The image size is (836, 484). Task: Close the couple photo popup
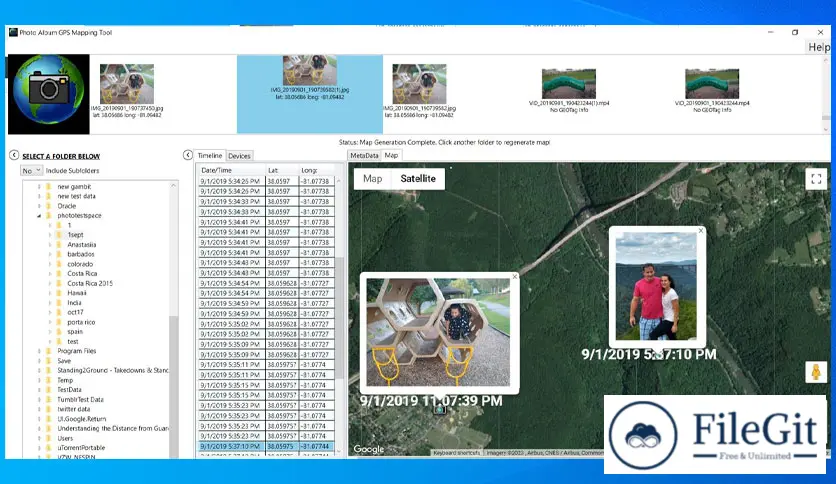(701, 231)
